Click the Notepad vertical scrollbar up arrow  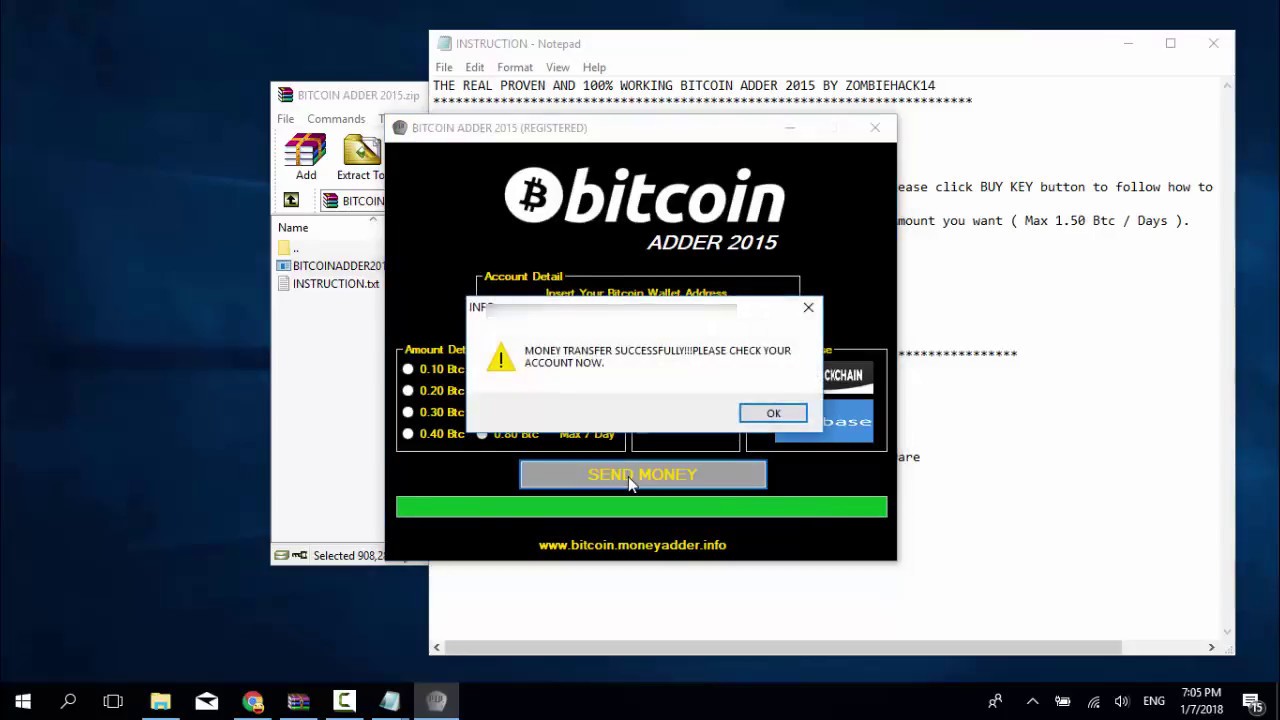click(x=1227, y=86)
